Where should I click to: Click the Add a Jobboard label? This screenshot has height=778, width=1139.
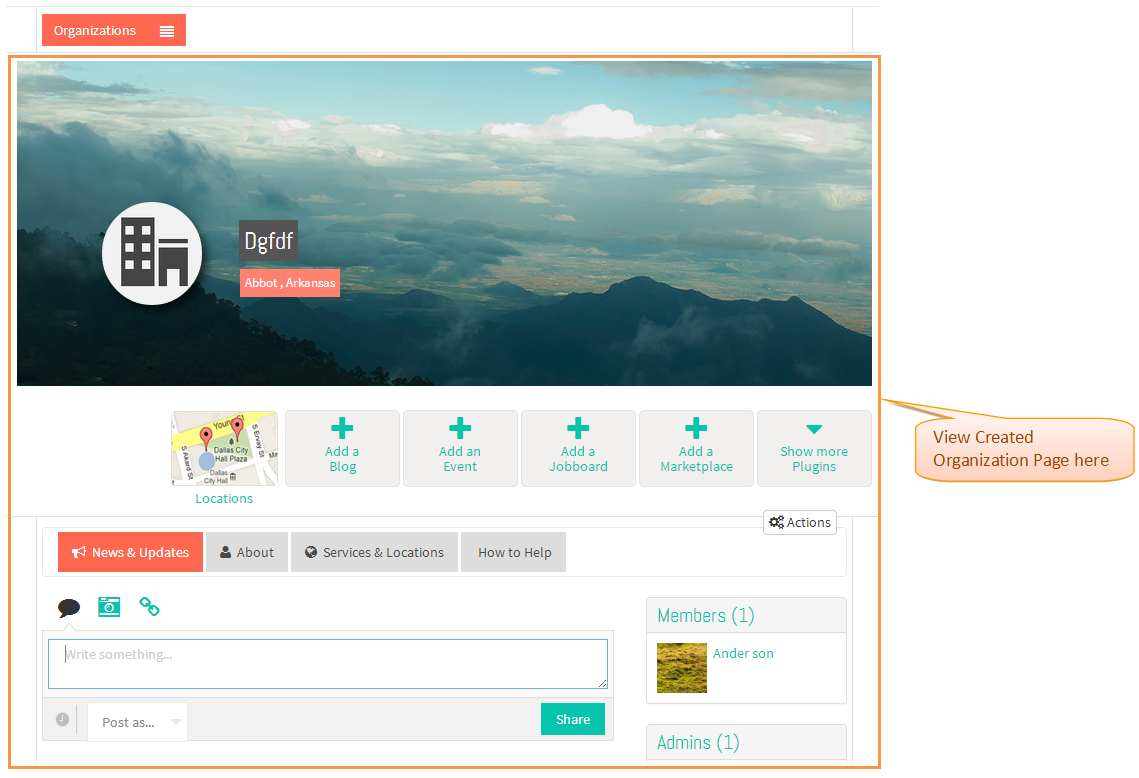click(x=578, y=459)
